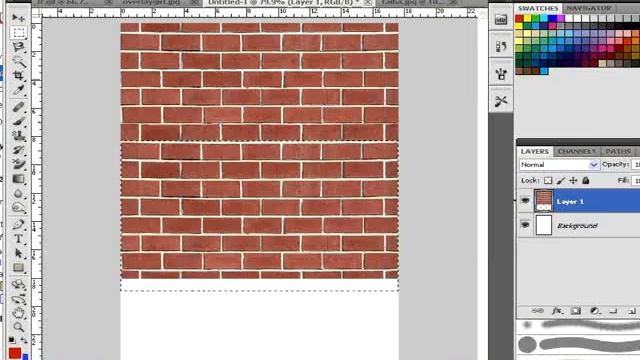Select the Lasso tool
The image size is (640, 360).
(18, 47)
